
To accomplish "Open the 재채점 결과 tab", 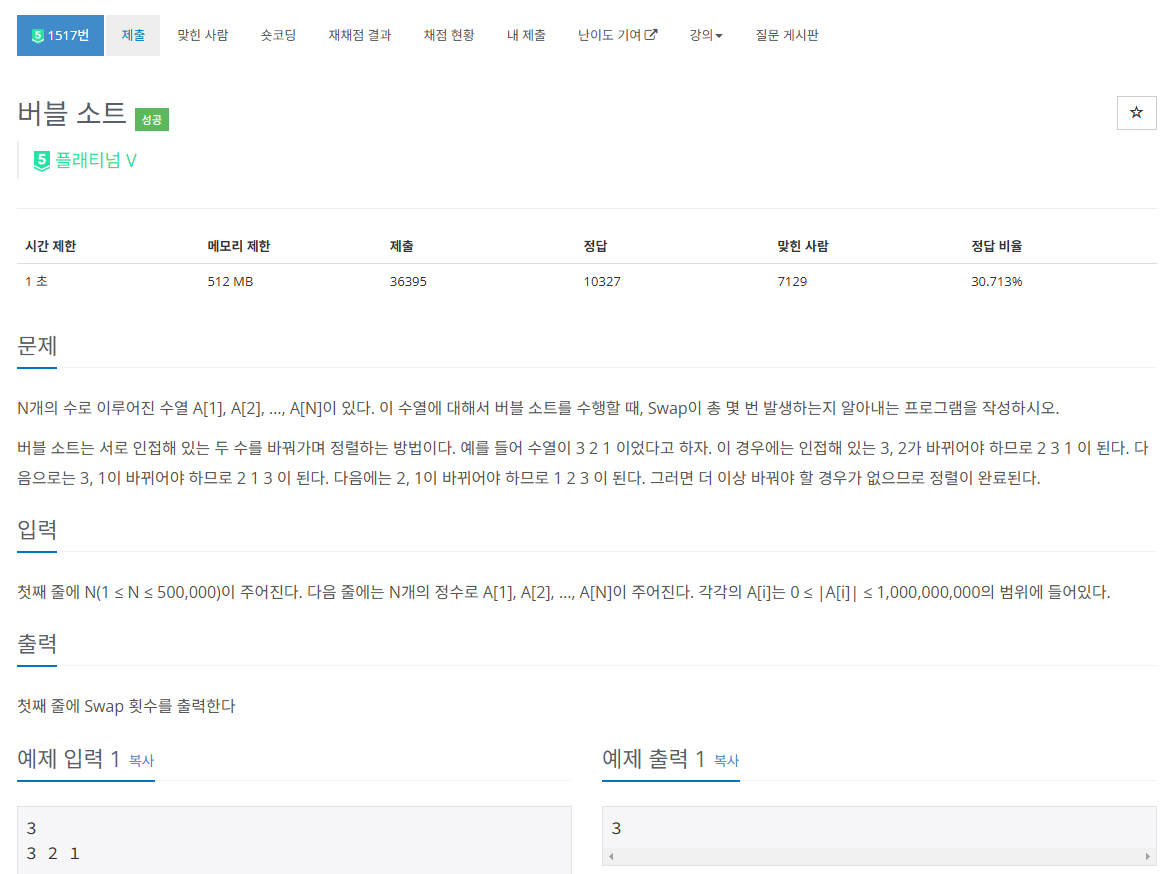I will click(x=359, y=34).
